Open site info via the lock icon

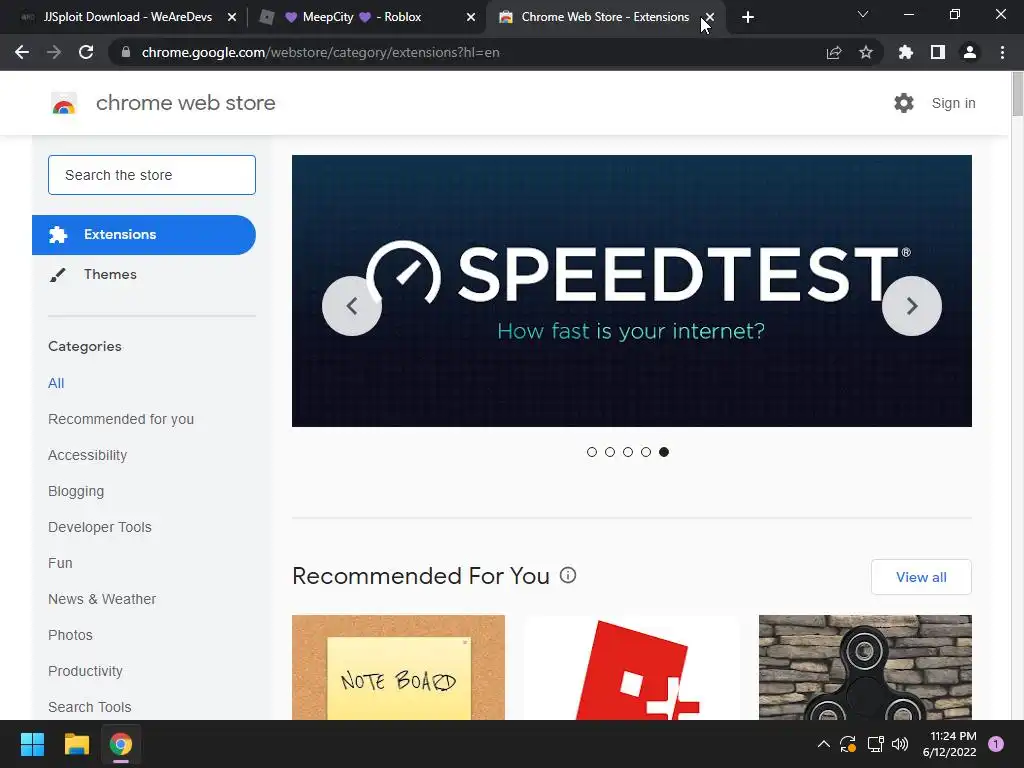[x=126, y=52]
